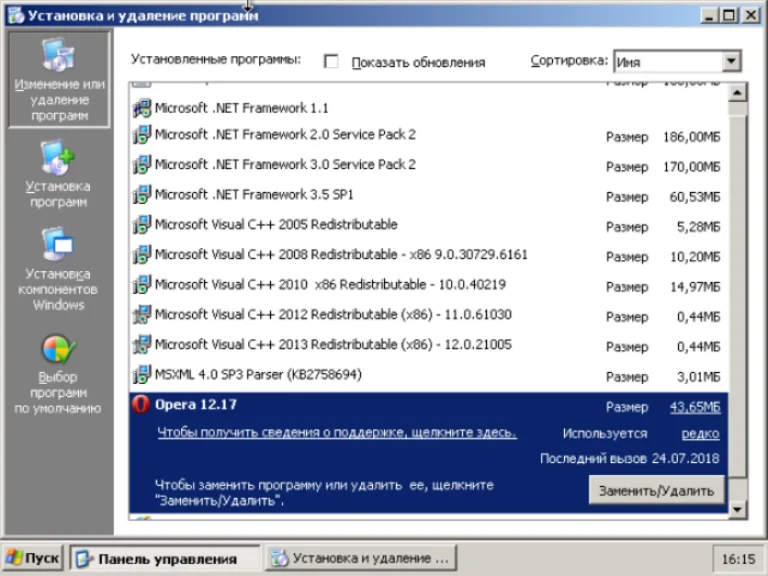
Task: Select the .NET Framework 2.0 Service Pack 2 icon
Action: click(x=142, y=135)
